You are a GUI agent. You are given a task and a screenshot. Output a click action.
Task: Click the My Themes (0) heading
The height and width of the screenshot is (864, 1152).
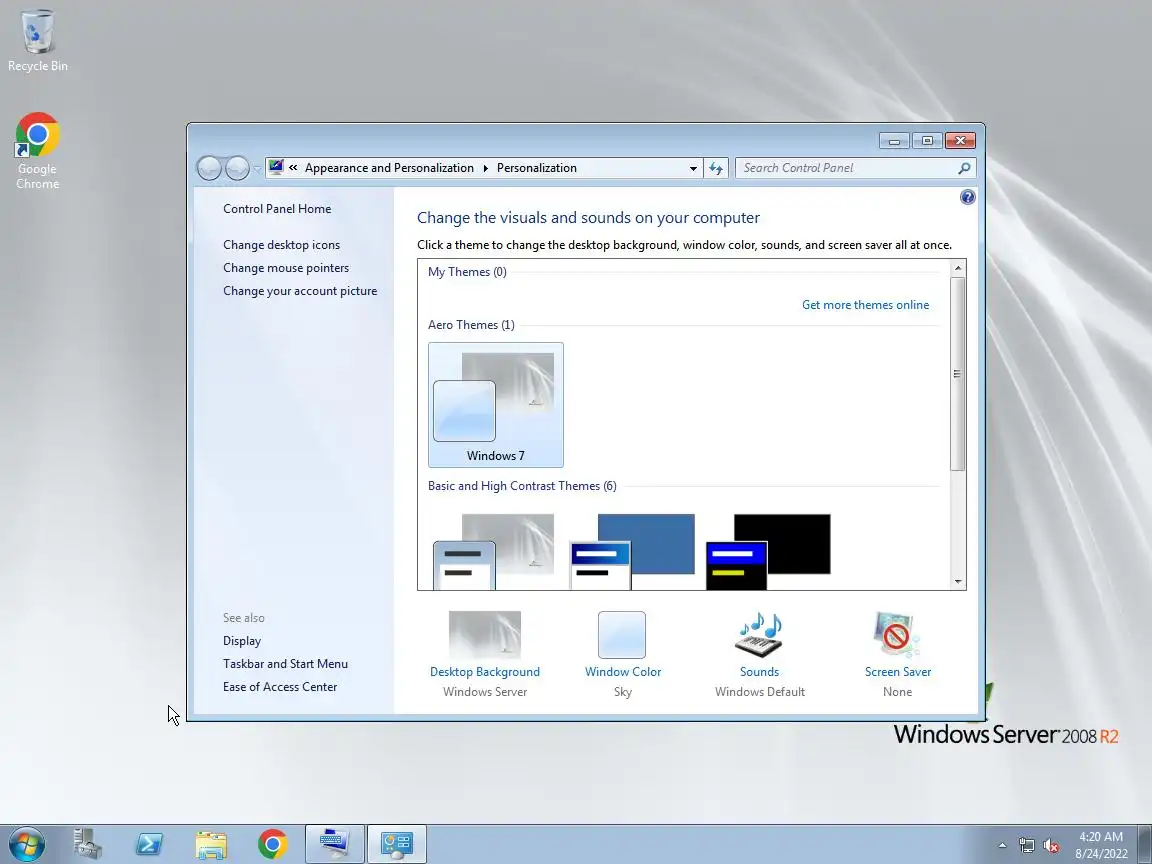coord(467,272)
